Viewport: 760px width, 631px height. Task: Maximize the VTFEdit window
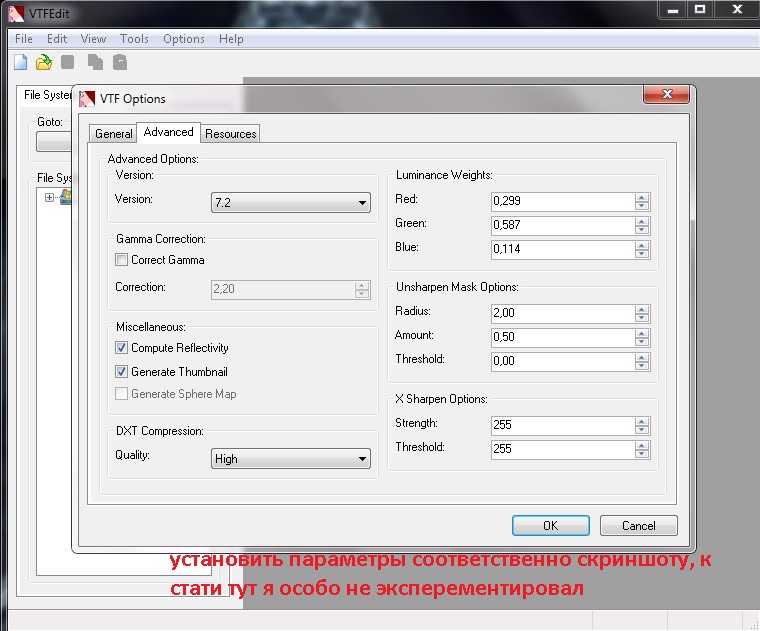click(700, 10)
